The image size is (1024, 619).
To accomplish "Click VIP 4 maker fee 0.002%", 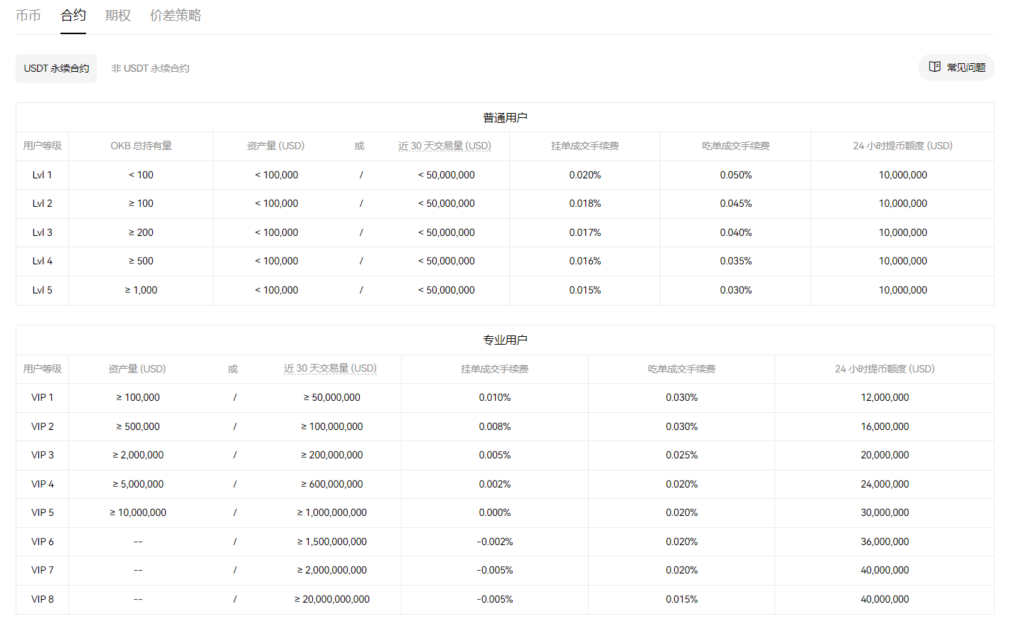I will 494,484.
